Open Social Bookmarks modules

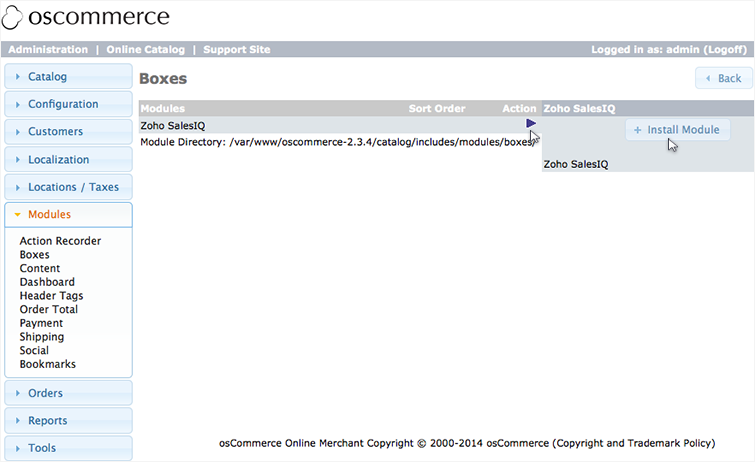(47, 357)
